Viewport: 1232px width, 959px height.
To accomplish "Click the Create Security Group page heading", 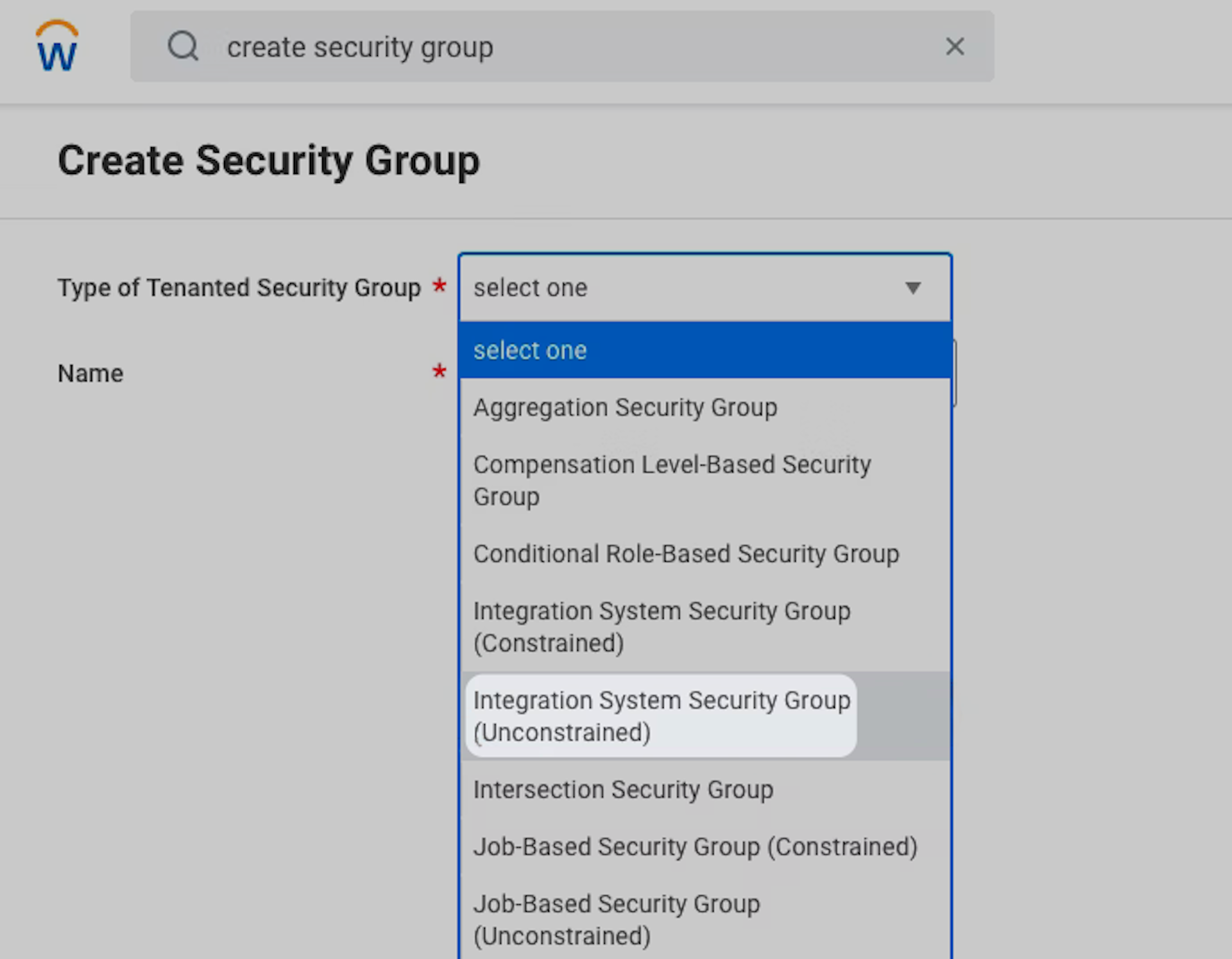I will [268, 160].
